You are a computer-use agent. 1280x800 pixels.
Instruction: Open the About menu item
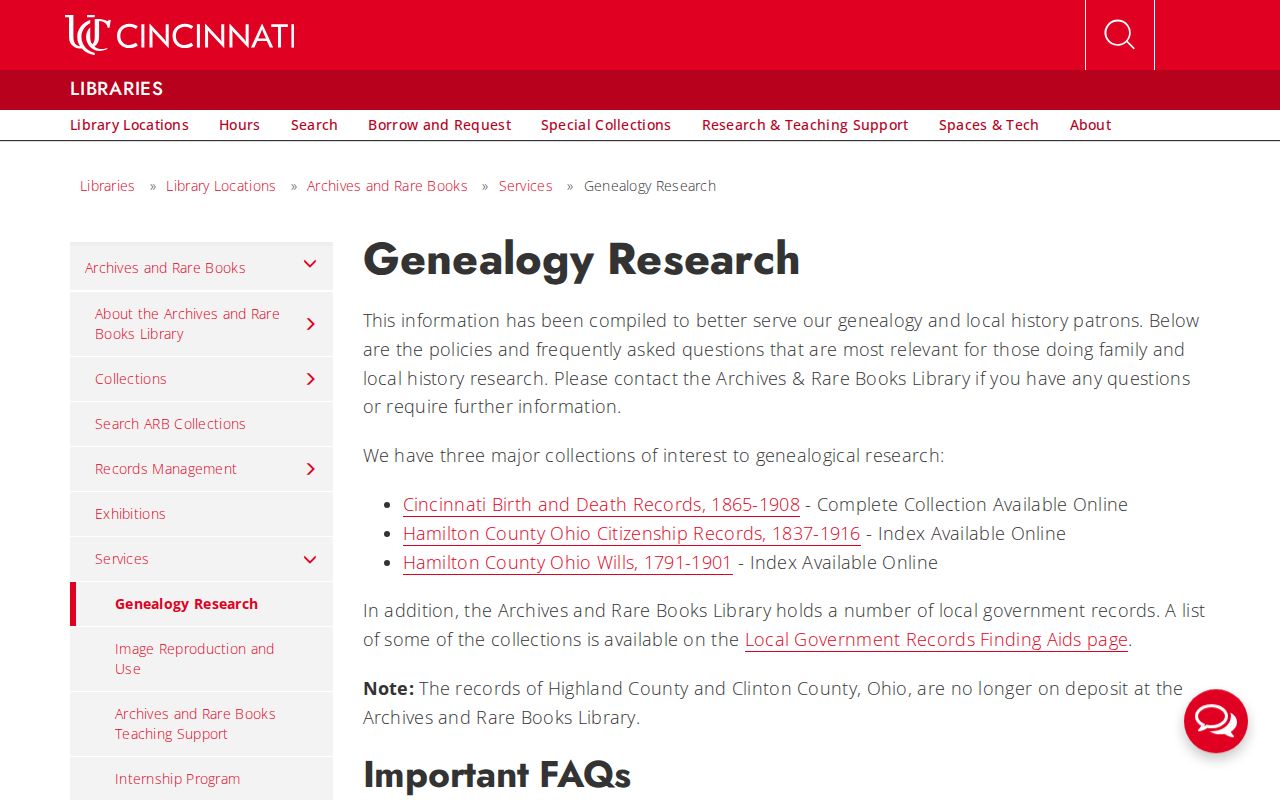[1090, 125]
